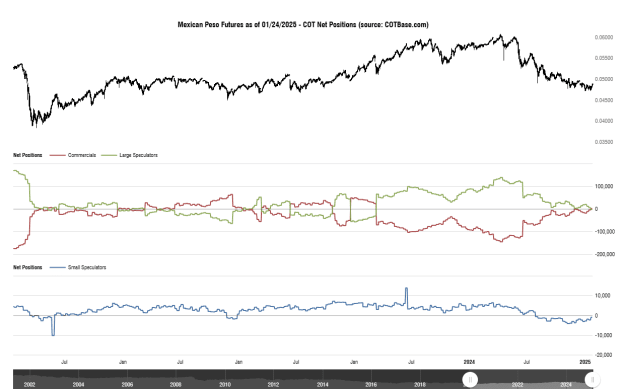Screen dimensions: 625x389
Task: Click the -20,000 small speculators axis value
Action: coord(603,355)
